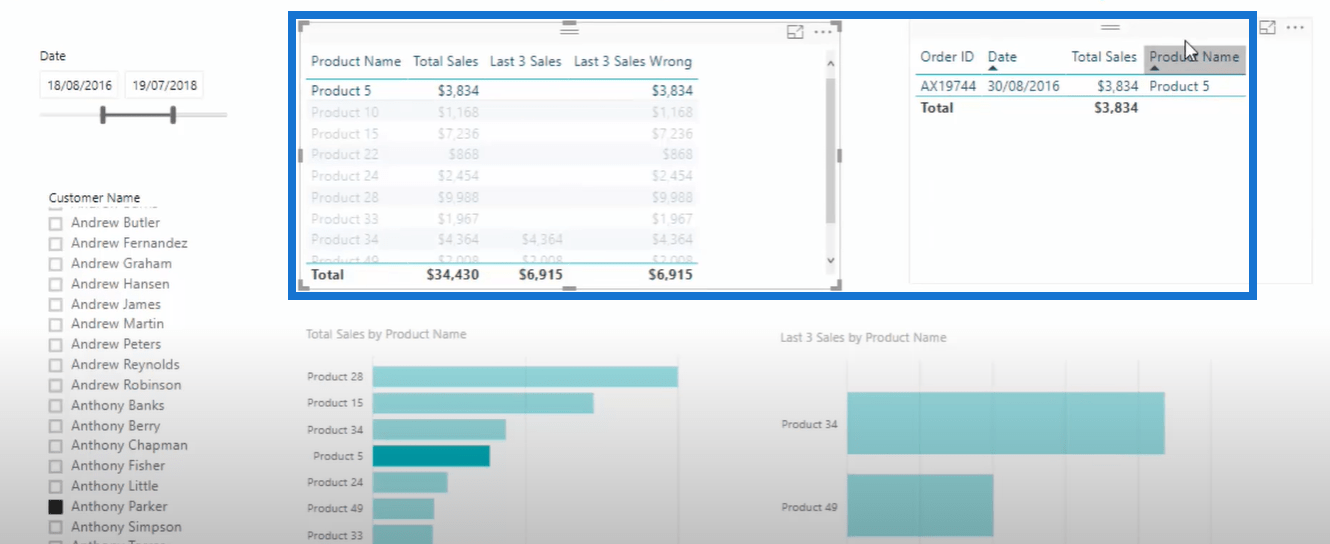Click the end date field 19/07/2018
The height and width of the screenshot is (544, 1330).
(164, 85)
